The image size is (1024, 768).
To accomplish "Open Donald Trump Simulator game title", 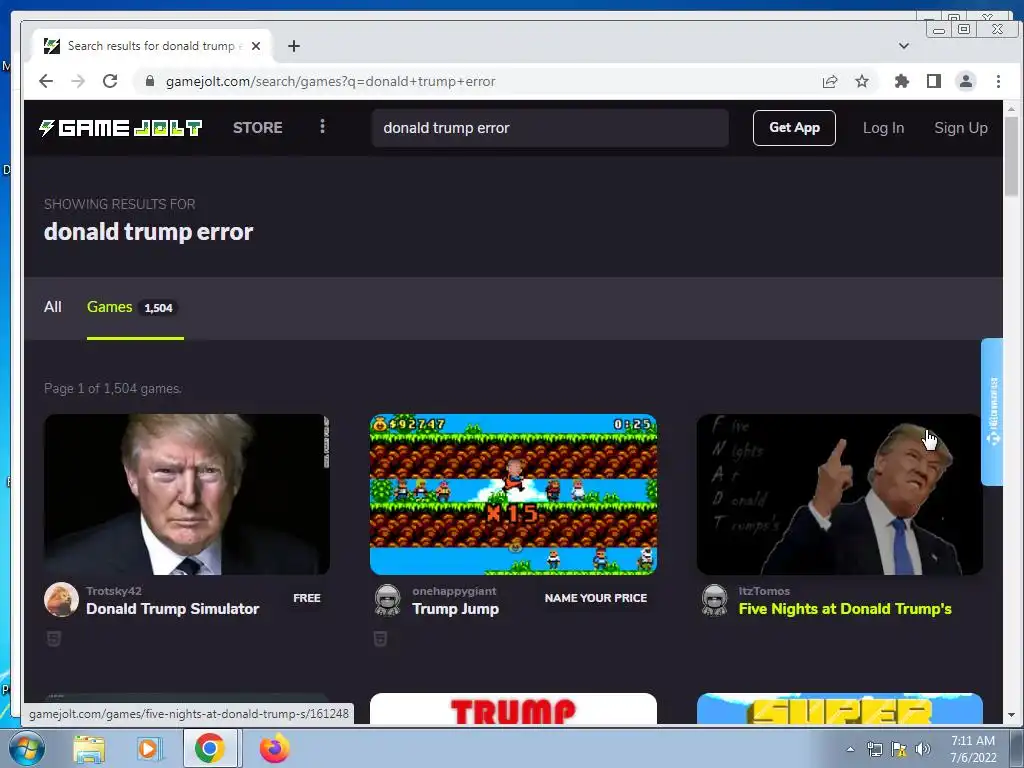I will click(x=172, y=609).
